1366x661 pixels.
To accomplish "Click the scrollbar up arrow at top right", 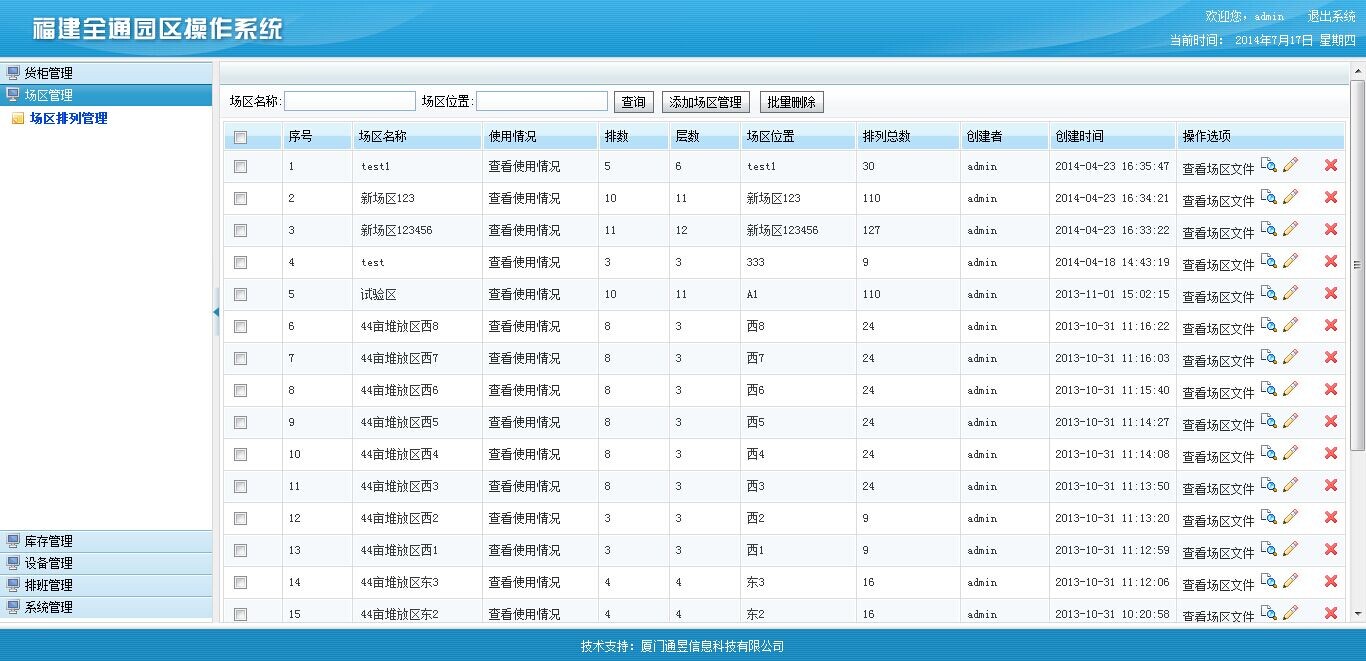I will [x=1357, y=73].
